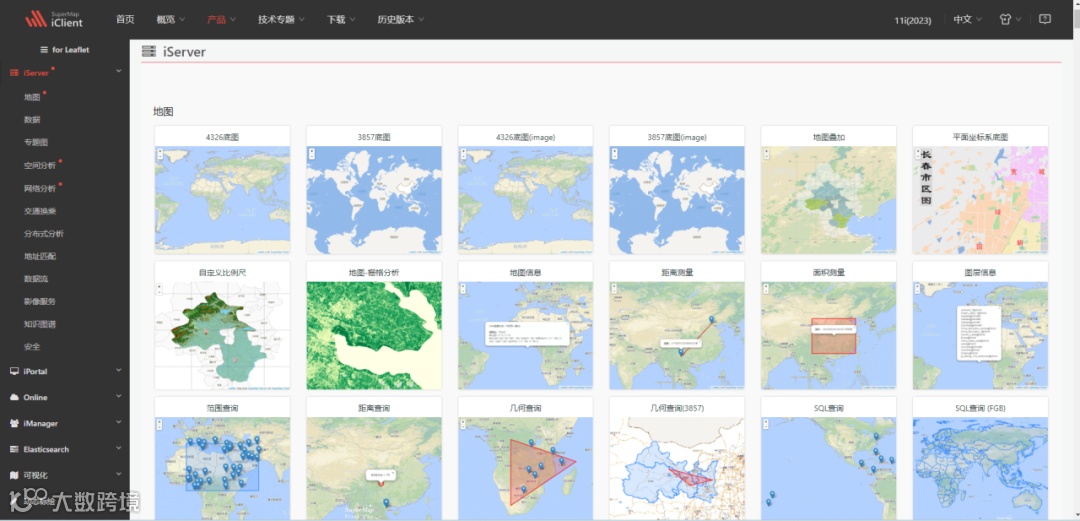Select 知识图谱 in the sidebar
The height and width of the screenshot is (521, 1080).
click(40, 324)
